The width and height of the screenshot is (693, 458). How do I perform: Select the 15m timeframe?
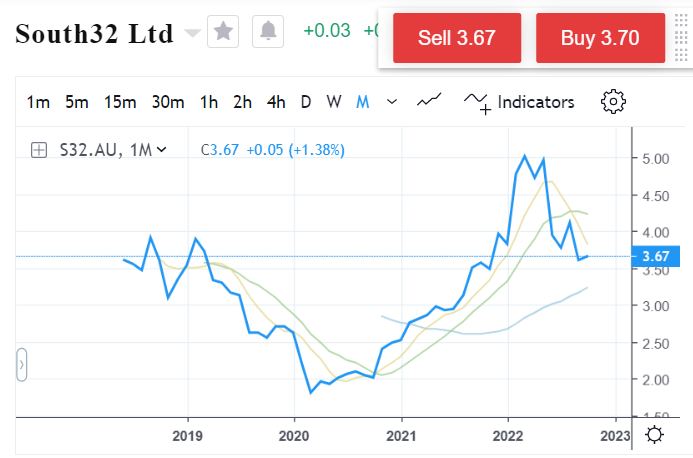coord(120,102)
